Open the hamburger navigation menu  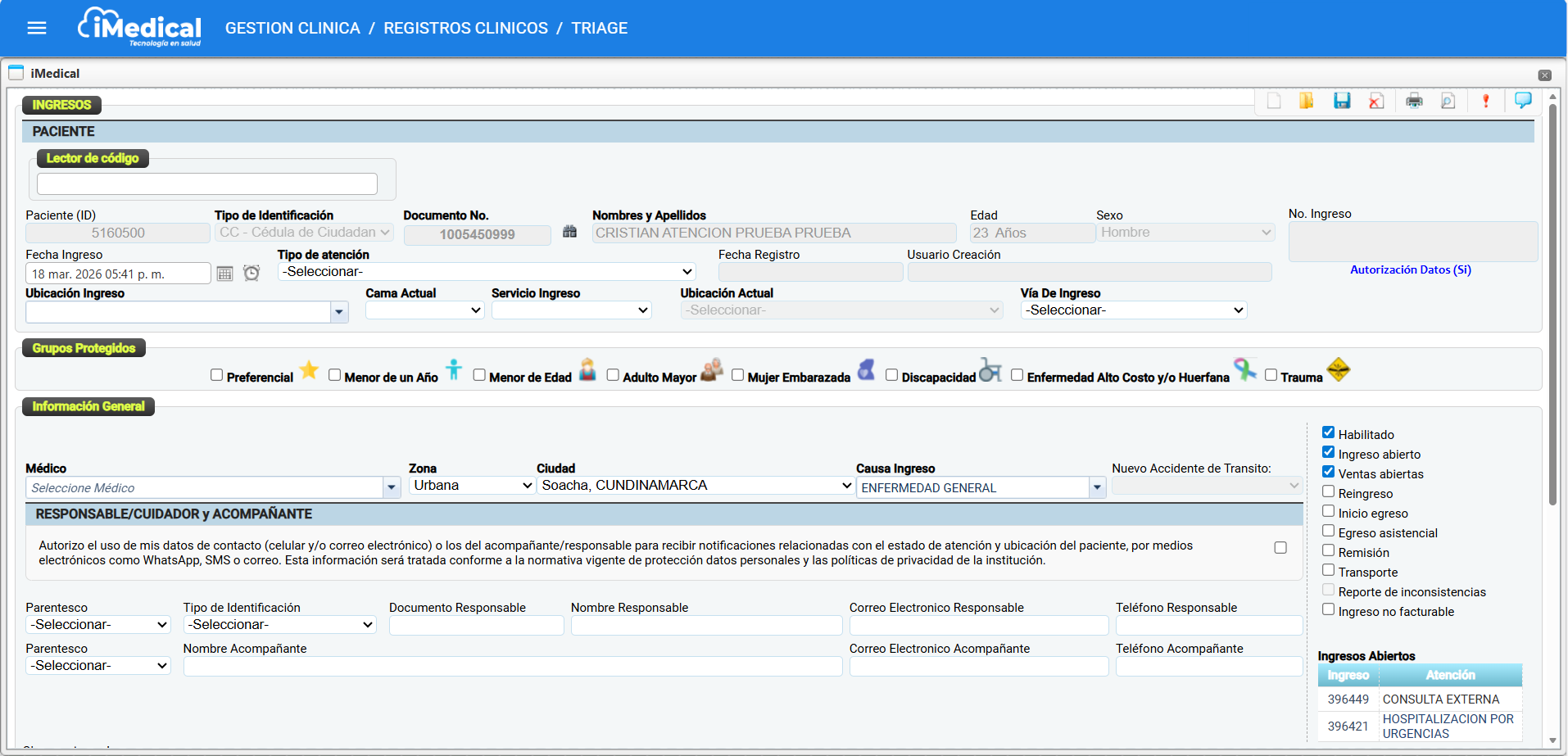click(x=37, y=29)
